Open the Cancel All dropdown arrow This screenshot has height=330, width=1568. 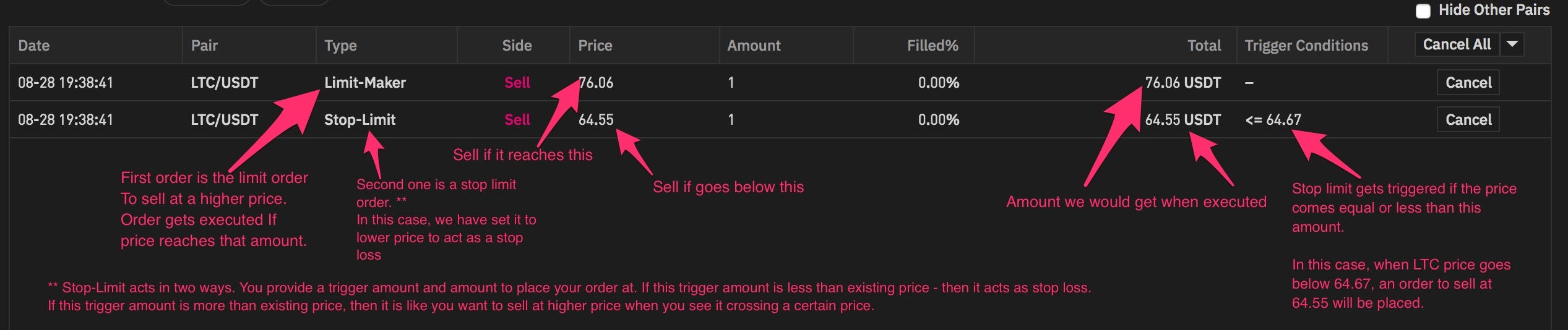(x=1512, y=44)
